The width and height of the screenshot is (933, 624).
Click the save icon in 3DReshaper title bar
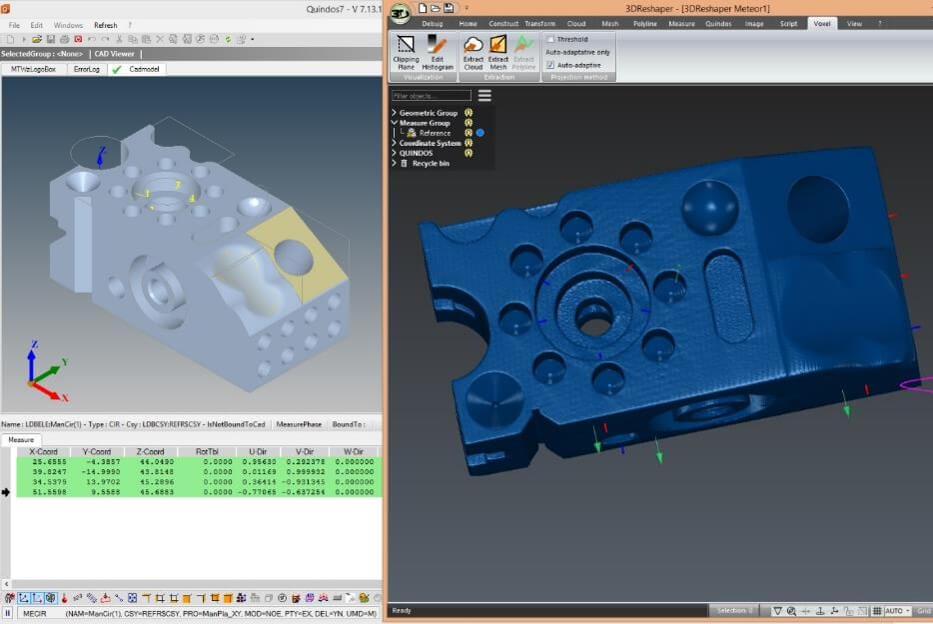click(x=449, y=8)
